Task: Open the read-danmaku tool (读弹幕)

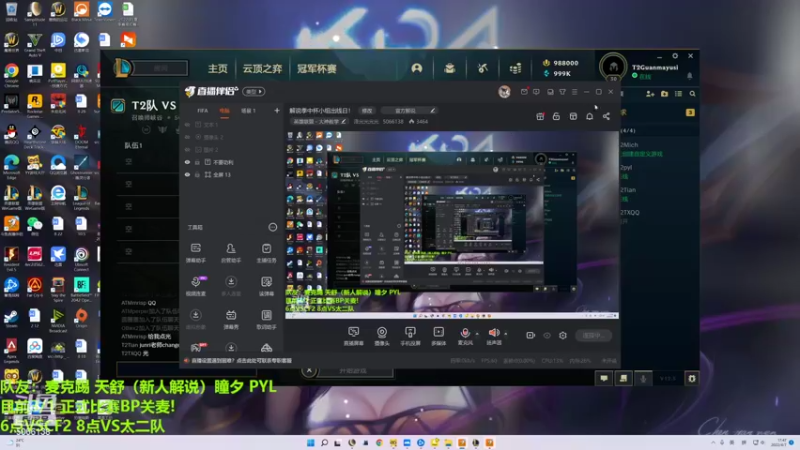Action: point(266,286)
